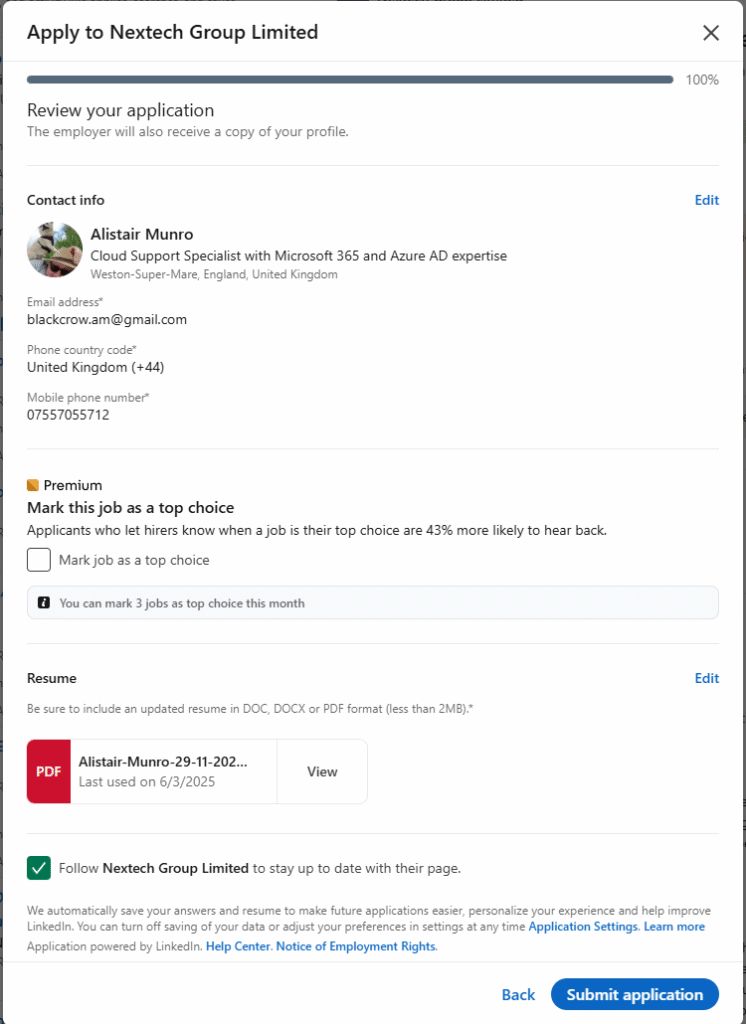Viewport: 746px width, 1024px height.
Task: Click the mobile phone number 07557055712
Action: point(68,415)
